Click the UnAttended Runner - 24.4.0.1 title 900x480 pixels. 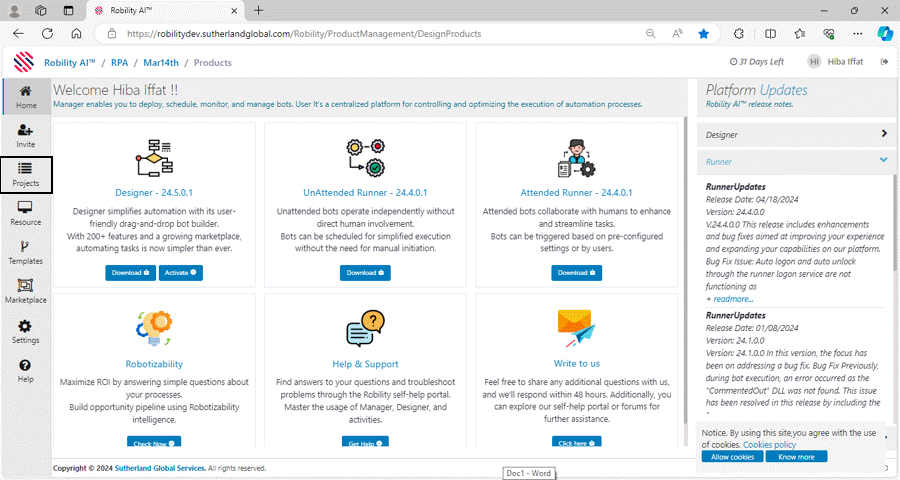[365, 193]
